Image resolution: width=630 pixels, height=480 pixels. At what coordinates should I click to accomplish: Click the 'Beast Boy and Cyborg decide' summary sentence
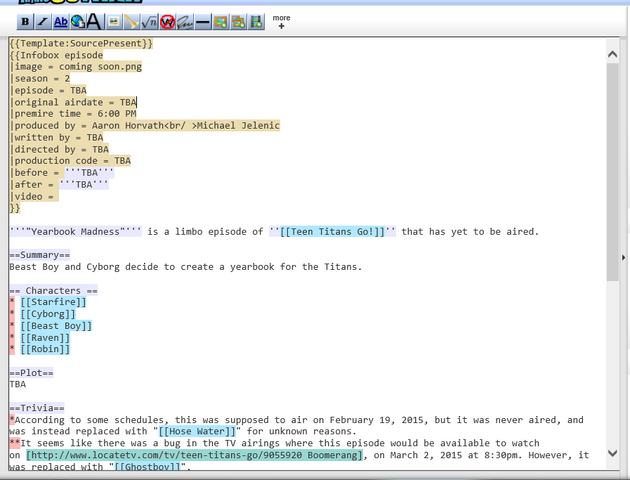[186, 267]
